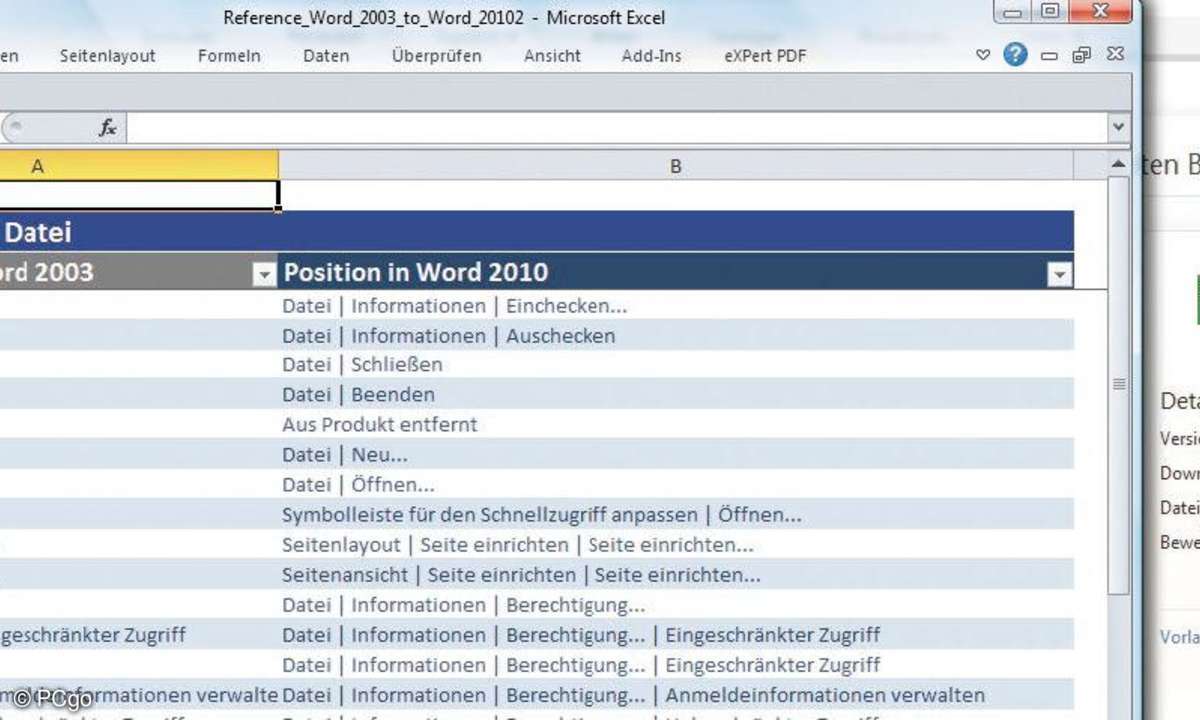
Task: Collapse the ribbon using the small arrow icon
Action: pyautogui.click(x=984, y=56)
